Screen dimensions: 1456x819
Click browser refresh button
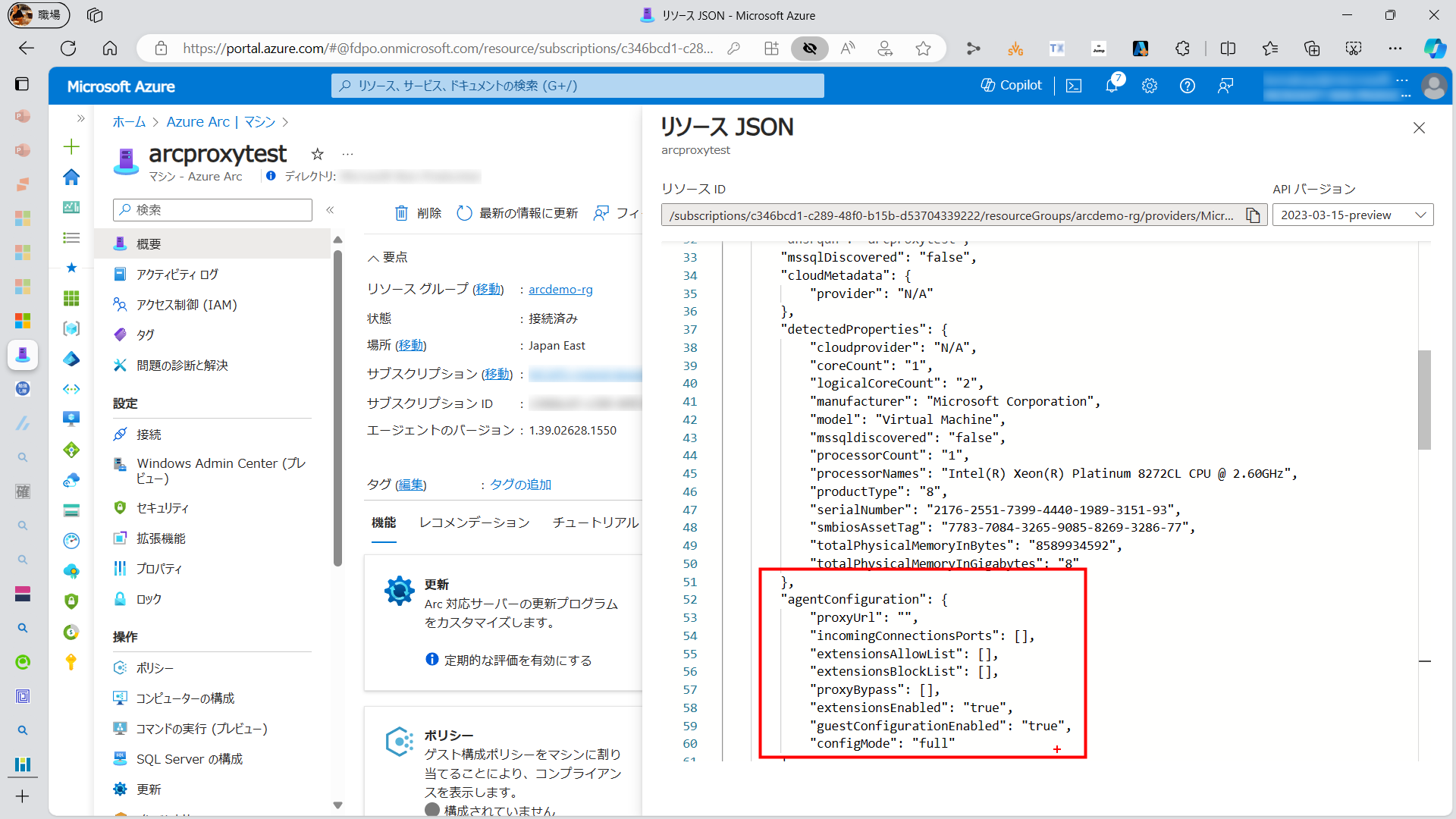(68, 49)
